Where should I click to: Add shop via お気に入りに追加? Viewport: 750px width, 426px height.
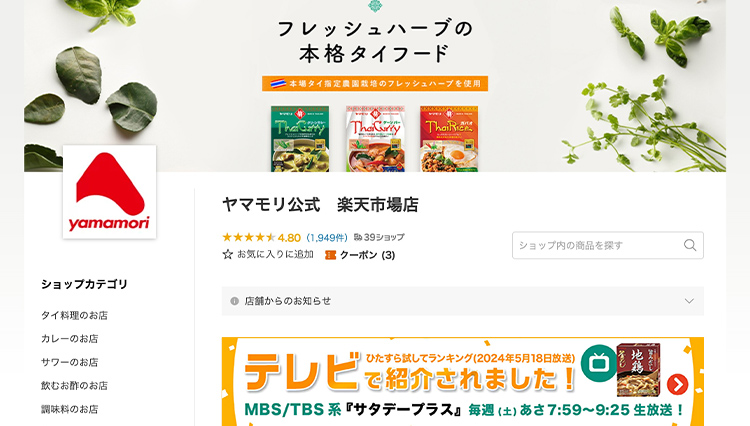click(275, 254)
